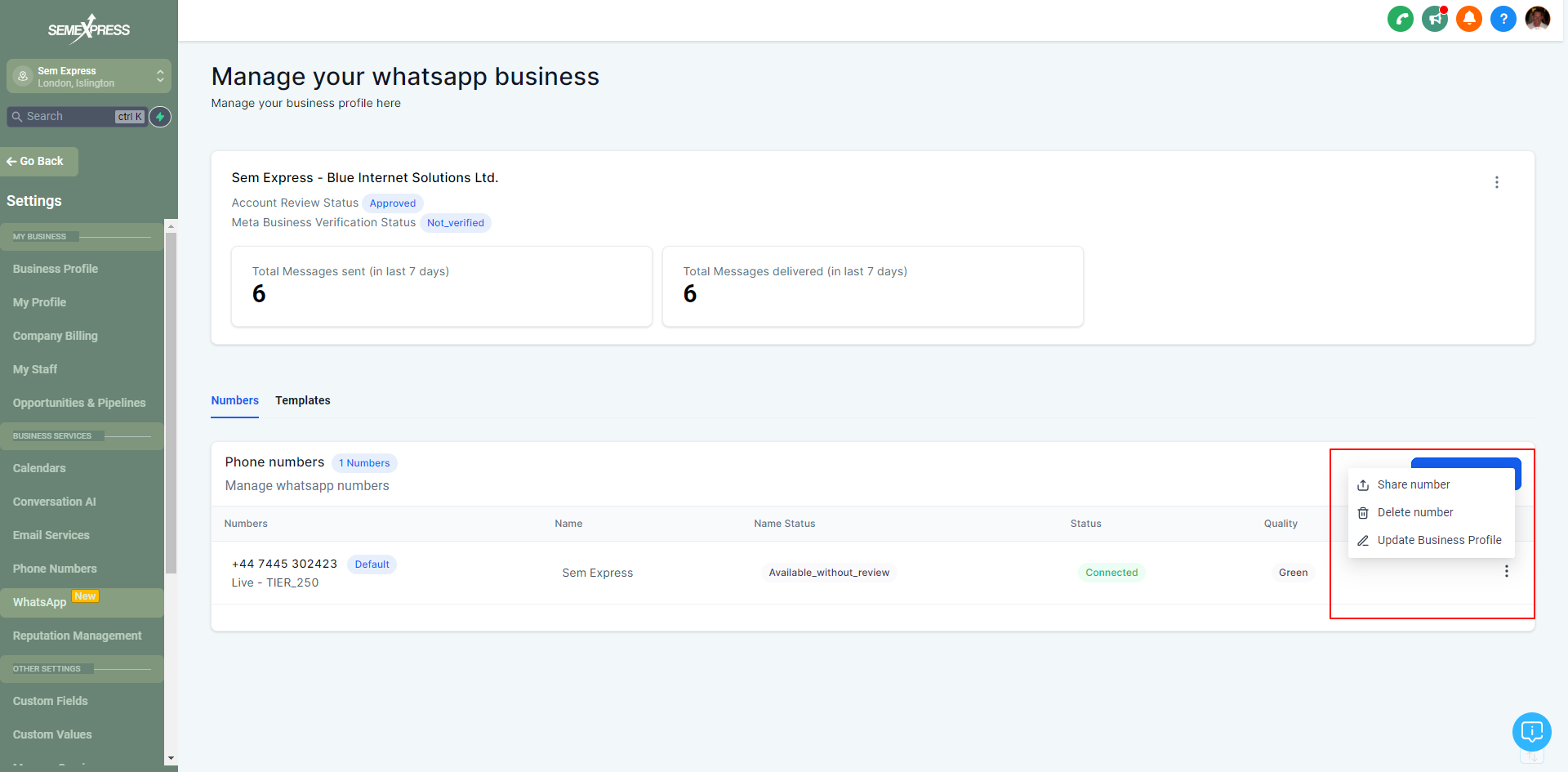Choose Share number from the menu

pyautogui.click(x=1431, y=484)
